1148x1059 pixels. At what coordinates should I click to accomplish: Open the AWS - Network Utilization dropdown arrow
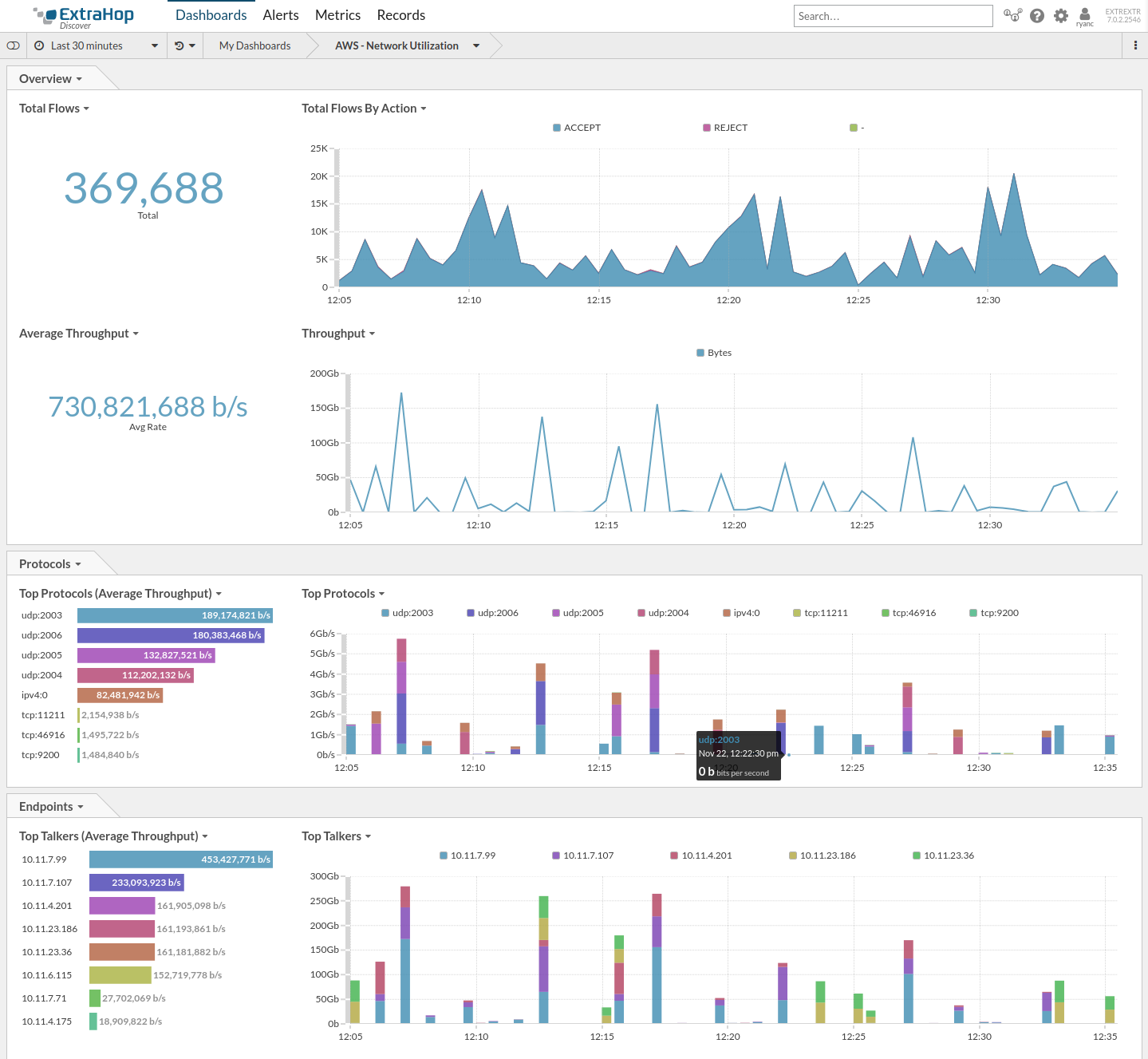[x=476, y=45]
